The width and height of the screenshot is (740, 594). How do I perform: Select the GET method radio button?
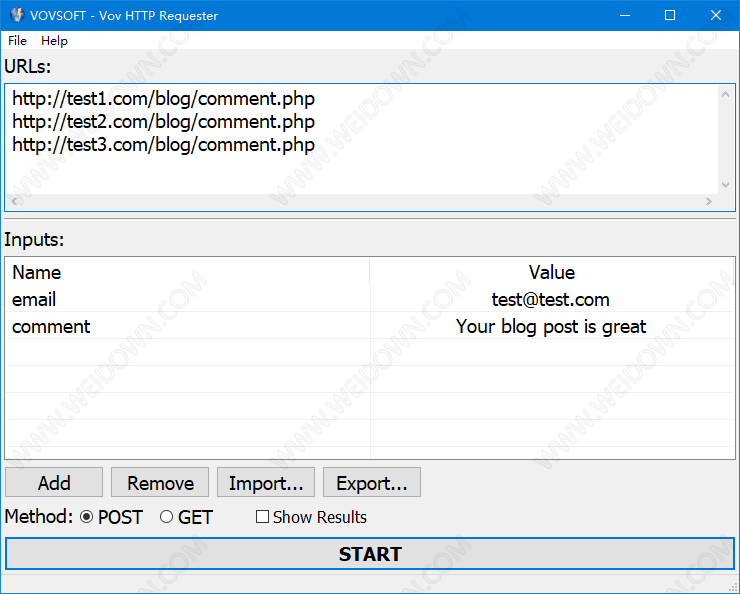point(167,517)
